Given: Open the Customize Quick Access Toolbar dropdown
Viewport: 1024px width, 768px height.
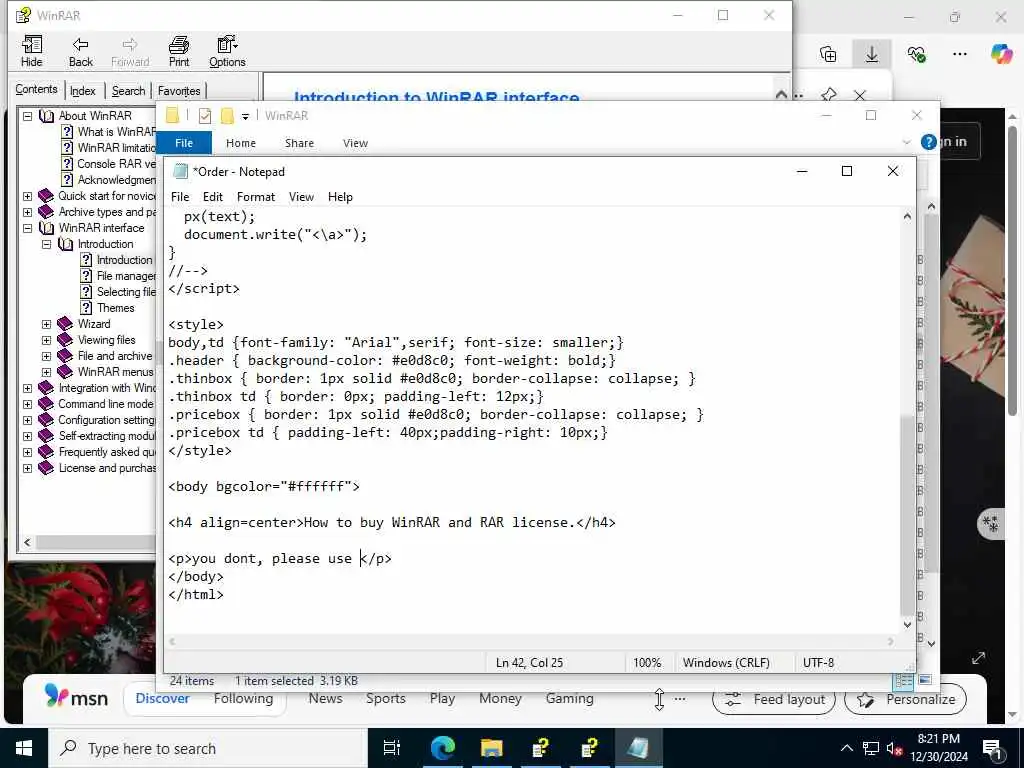Looking at the screenshot, I should pos(246,117).
